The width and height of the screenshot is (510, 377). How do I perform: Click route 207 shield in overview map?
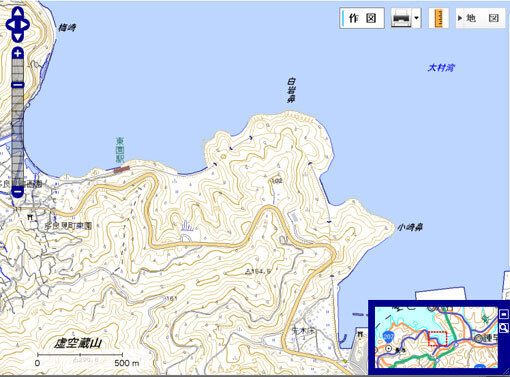pyautogui.click(x=389, y=336)
